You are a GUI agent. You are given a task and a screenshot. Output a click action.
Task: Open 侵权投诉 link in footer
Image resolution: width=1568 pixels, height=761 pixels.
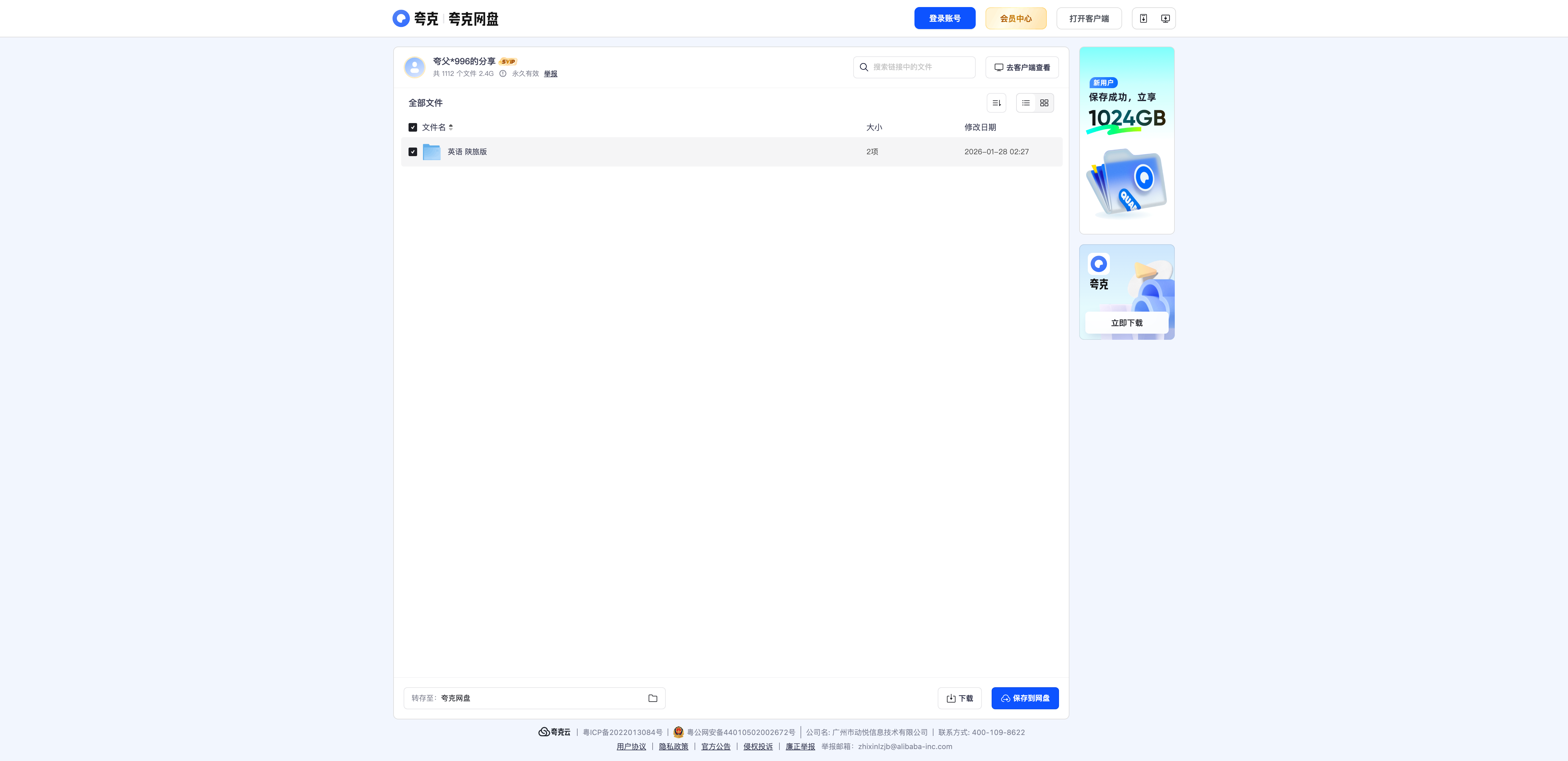[x=758, y=746]
